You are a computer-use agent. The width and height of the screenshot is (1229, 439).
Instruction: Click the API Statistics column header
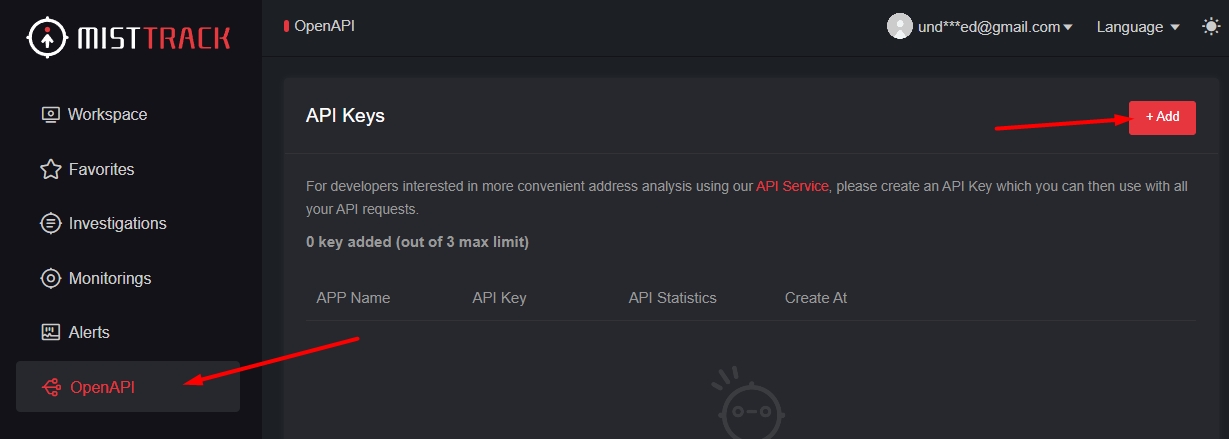pos(672,298)
